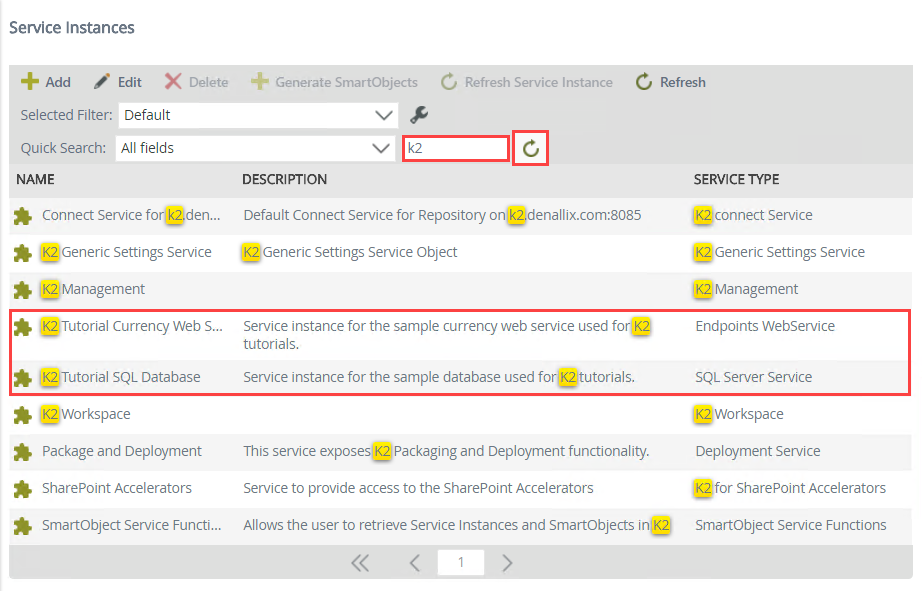Screen dimensions: 922x591
Task: Click the puzzle icon of K2 Tutorial Currency Web Service
Action: 22,327
